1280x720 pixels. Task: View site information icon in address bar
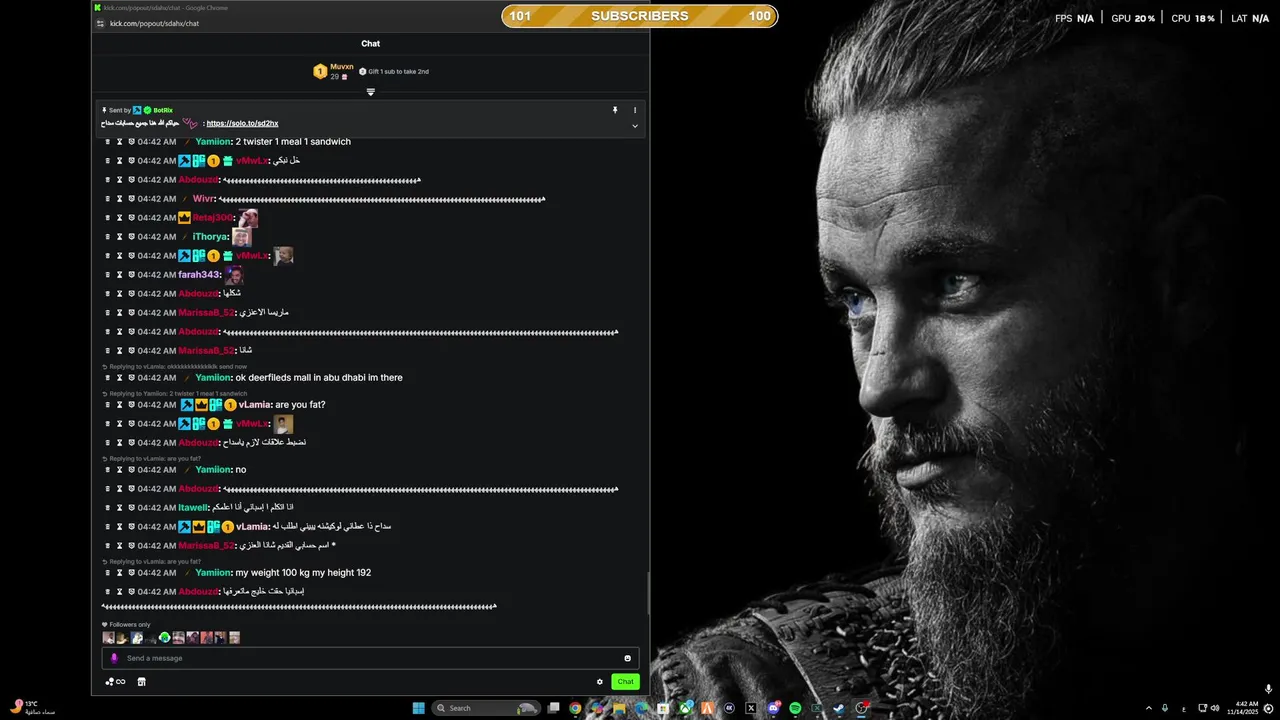[99, 23]
